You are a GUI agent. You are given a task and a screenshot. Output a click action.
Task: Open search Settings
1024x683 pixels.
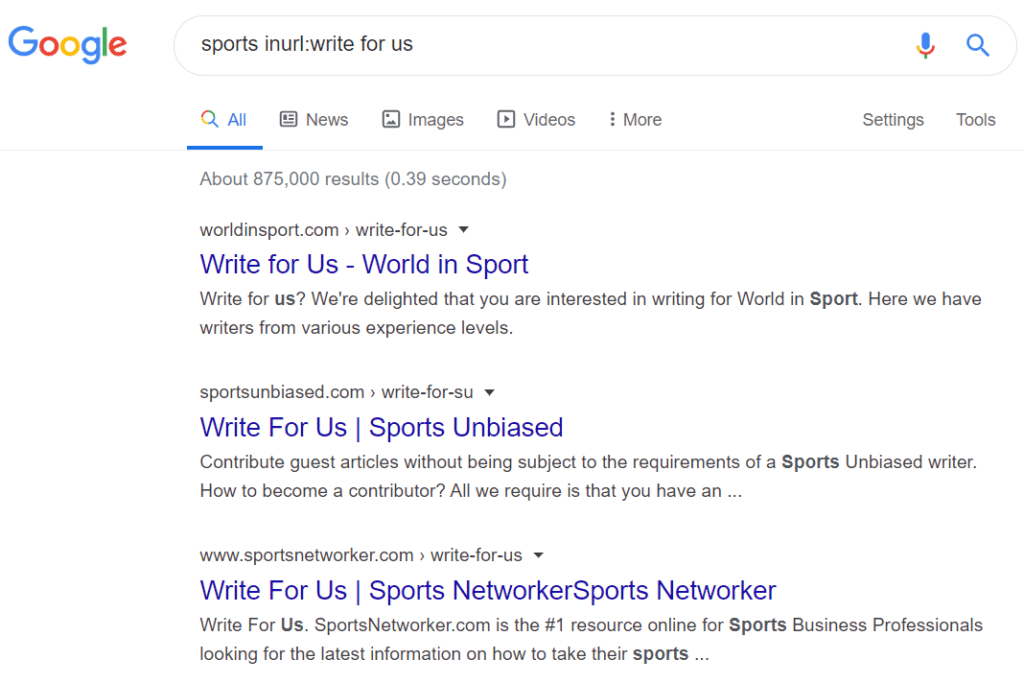(893, 119)
